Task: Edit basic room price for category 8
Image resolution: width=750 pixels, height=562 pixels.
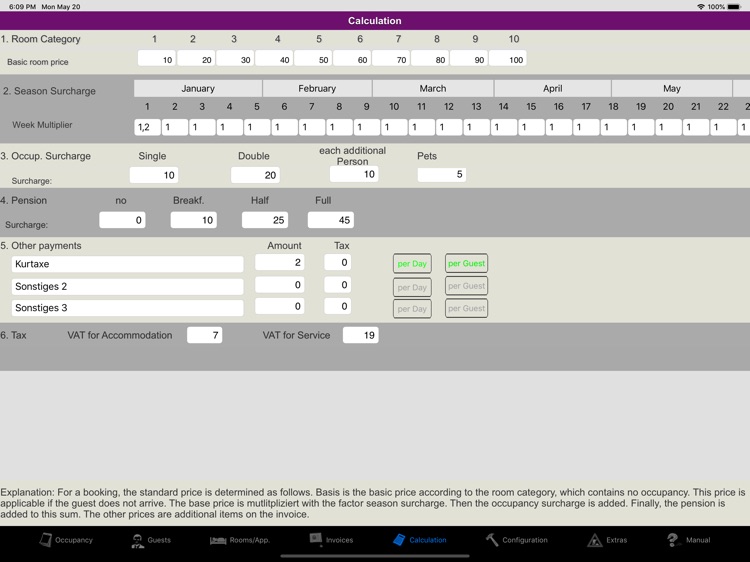Action: click(430, 58)
